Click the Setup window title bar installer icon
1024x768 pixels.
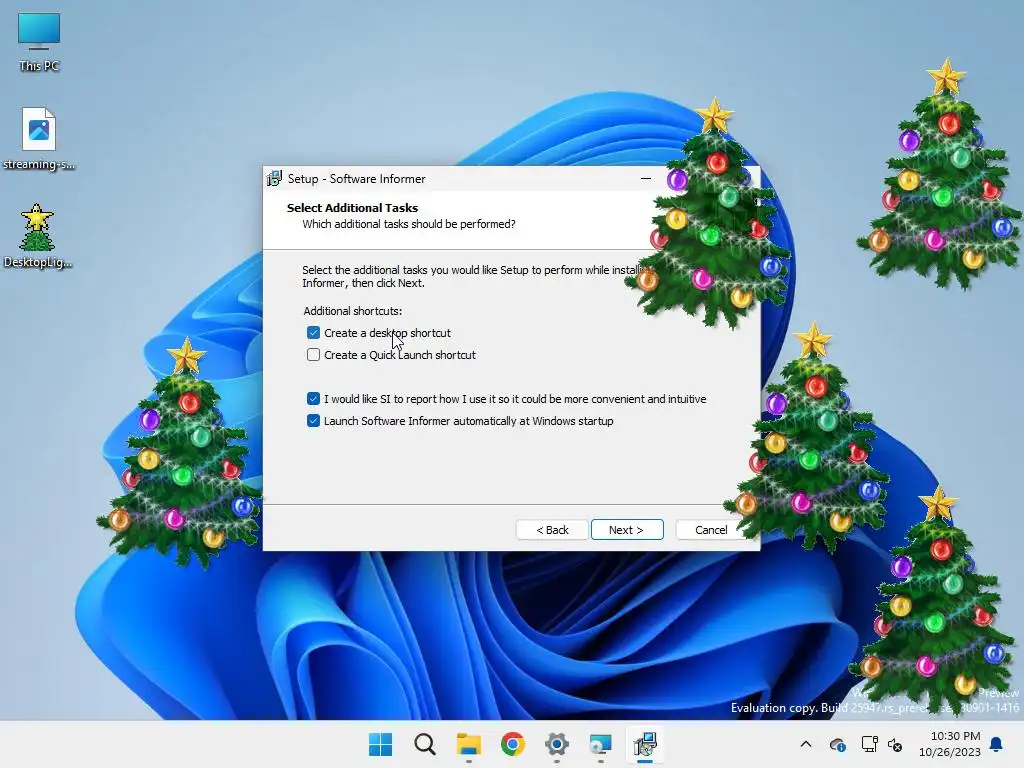click(275, 178)
